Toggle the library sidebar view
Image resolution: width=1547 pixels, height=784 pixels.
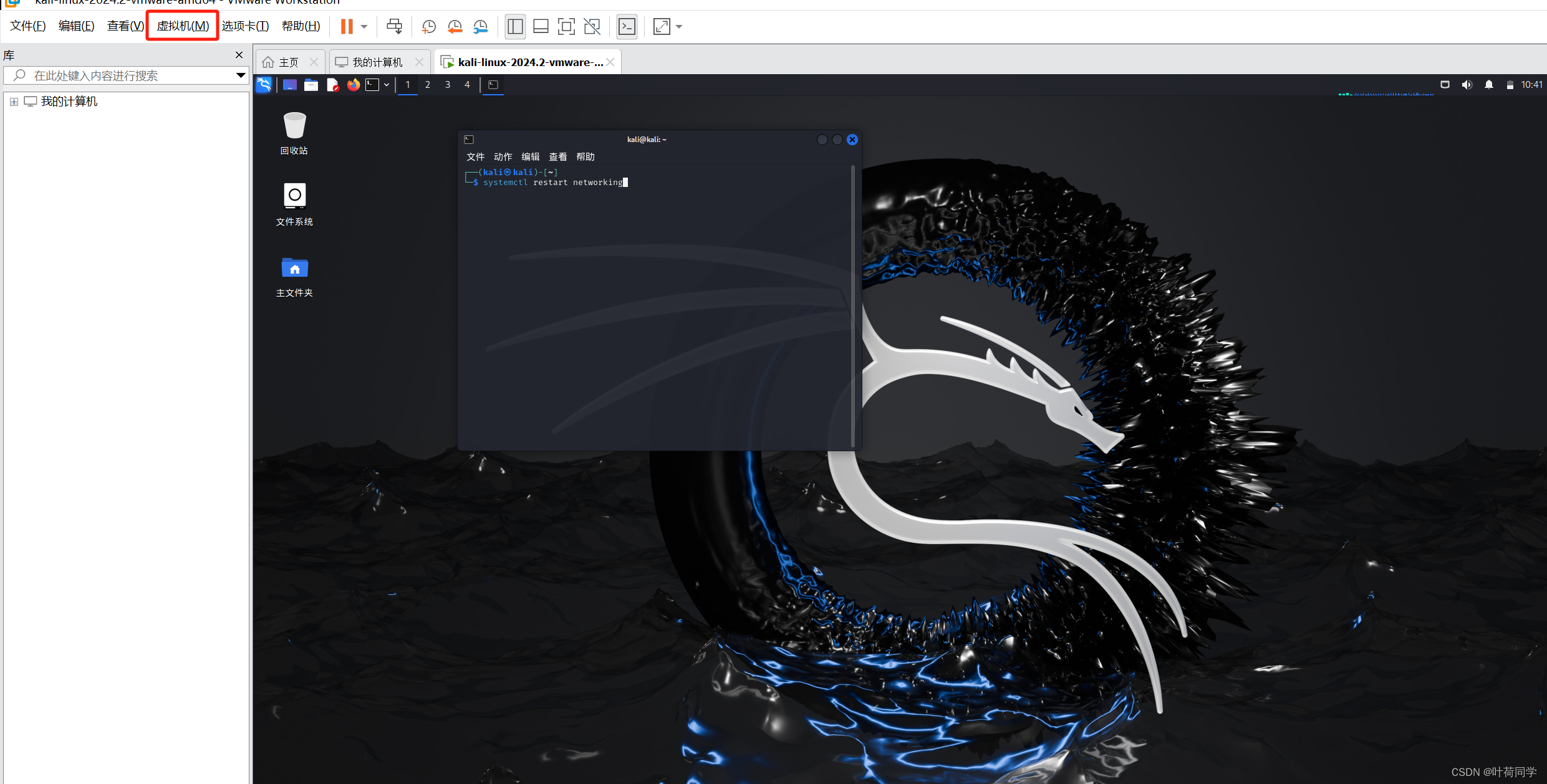[x=515, y=26]
